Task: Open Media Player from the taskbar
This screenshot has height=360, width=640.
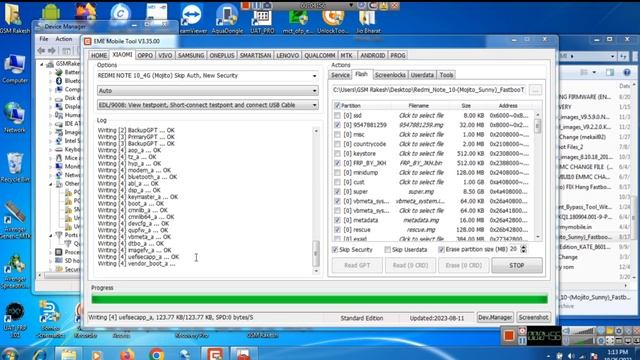Action: [97, 354]
